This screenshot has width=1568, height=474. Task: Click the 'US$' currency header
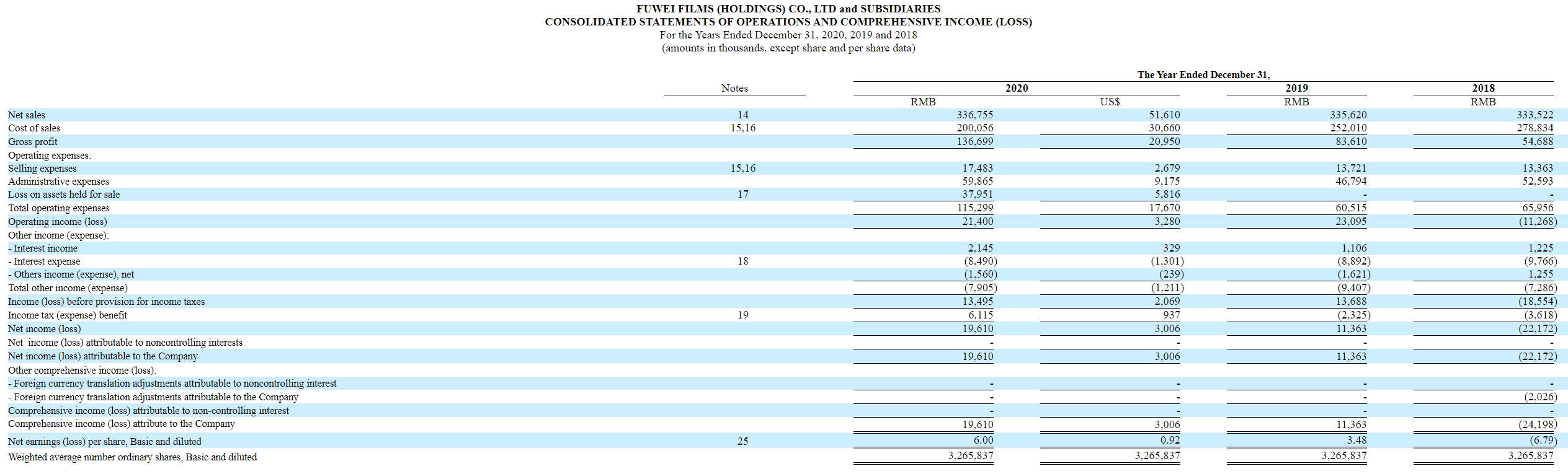[x=1110, y=102]
